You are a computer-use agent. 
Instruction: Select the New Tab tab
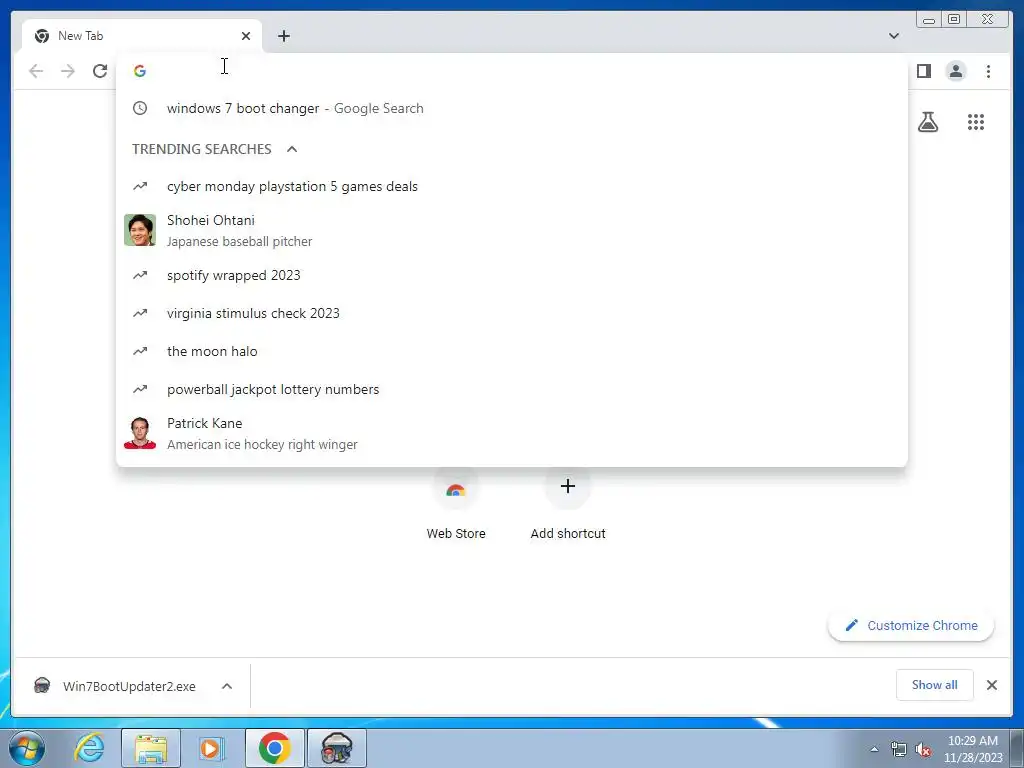[142, 36]
